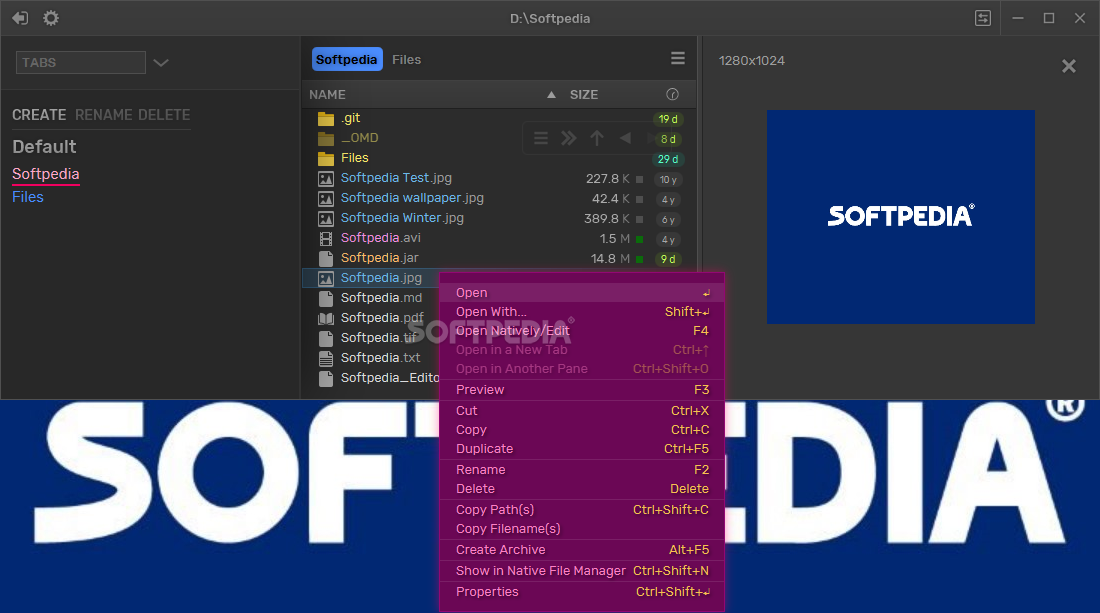1100x613 pixels.
Task: Click DELETE in the tabs panel
Action: click(x=164, y=115)
